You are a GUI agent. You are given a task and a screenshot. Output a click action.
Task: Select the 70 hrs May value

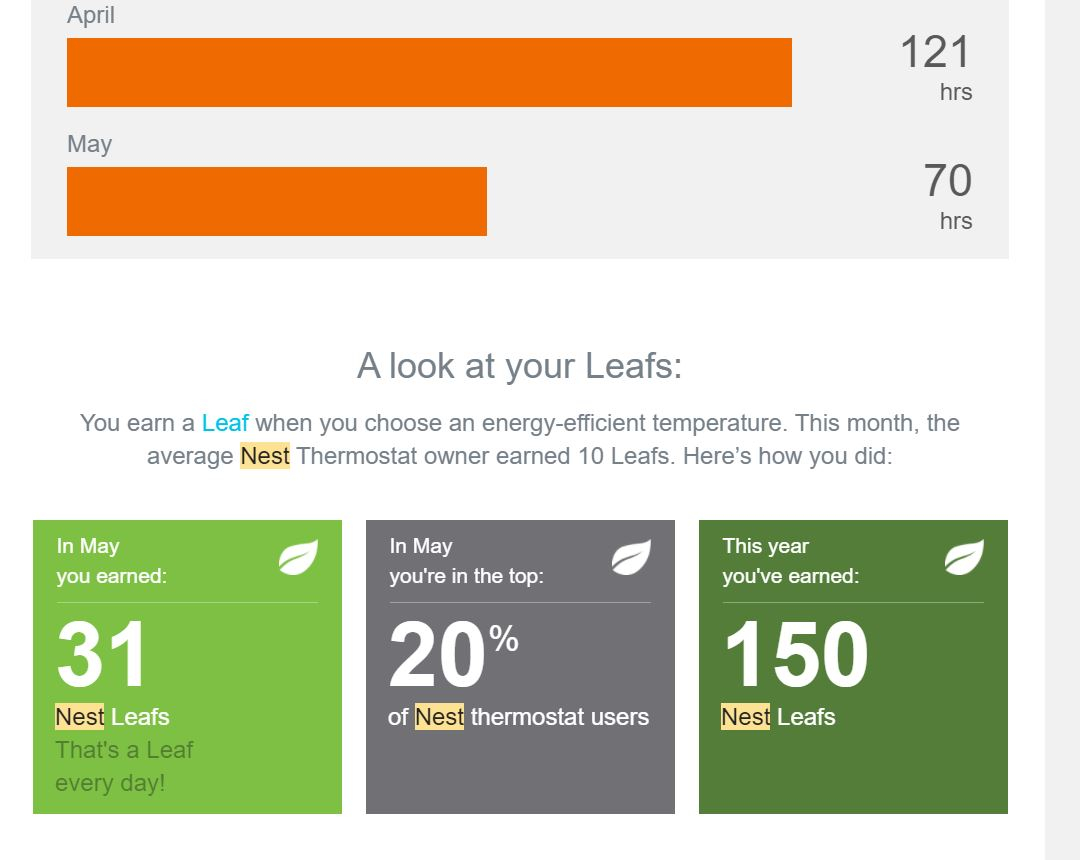pos(947,196)
